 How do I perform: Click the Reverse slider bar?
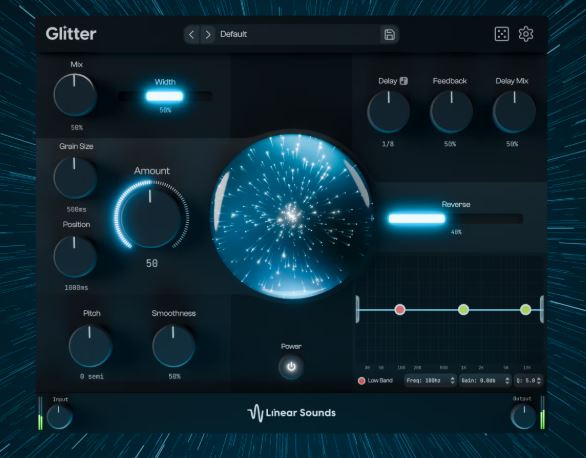point(455,219)
